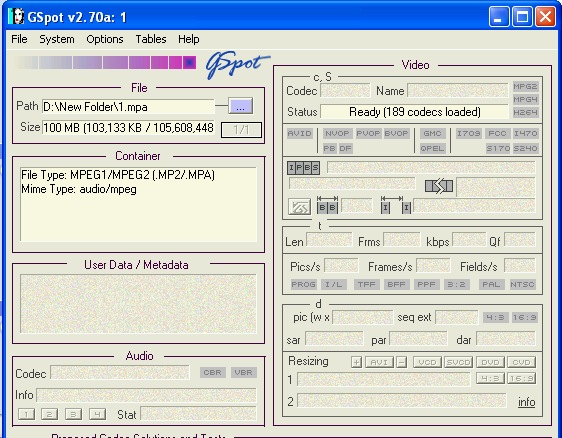562x438 pixels.
Task: Click the PROG indicator
Action: (303, 285)
